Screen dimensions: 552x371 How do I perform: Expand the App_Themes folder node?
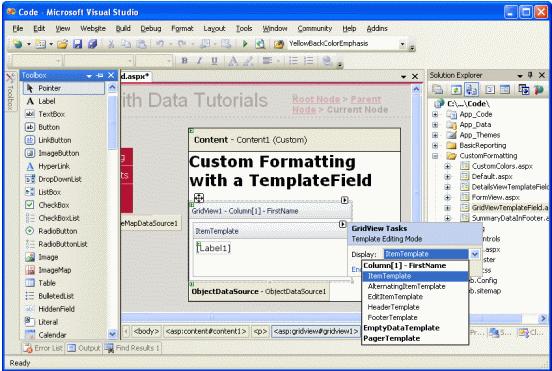(x=435, y=135)
